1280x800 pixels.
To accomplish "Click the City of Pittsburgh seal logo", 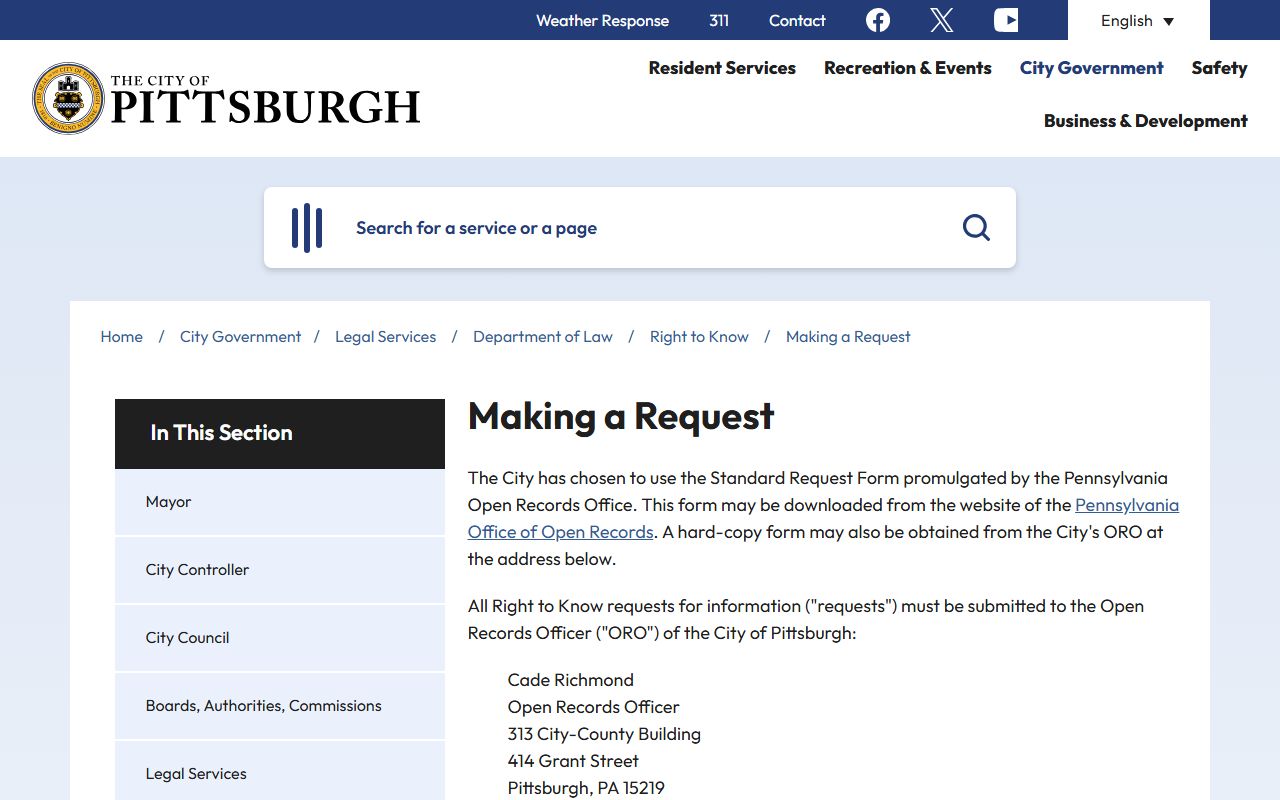I will click(68, 98).
